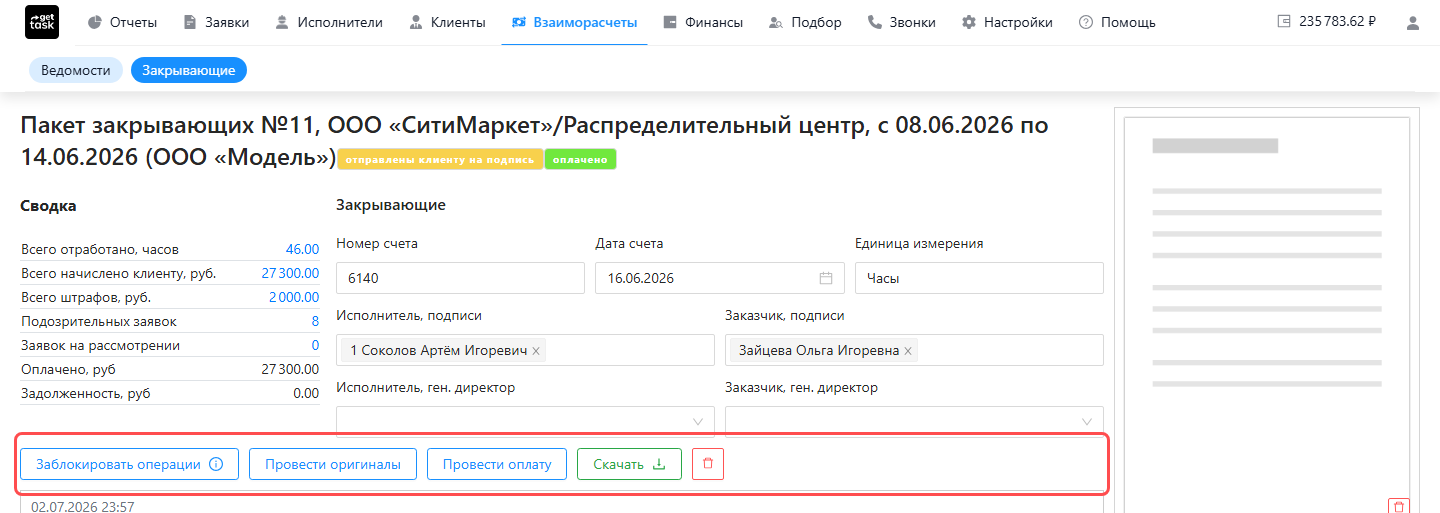1440x513 pixels.
Task: Click the fines value 2 000.00
Action: point(294,297)
